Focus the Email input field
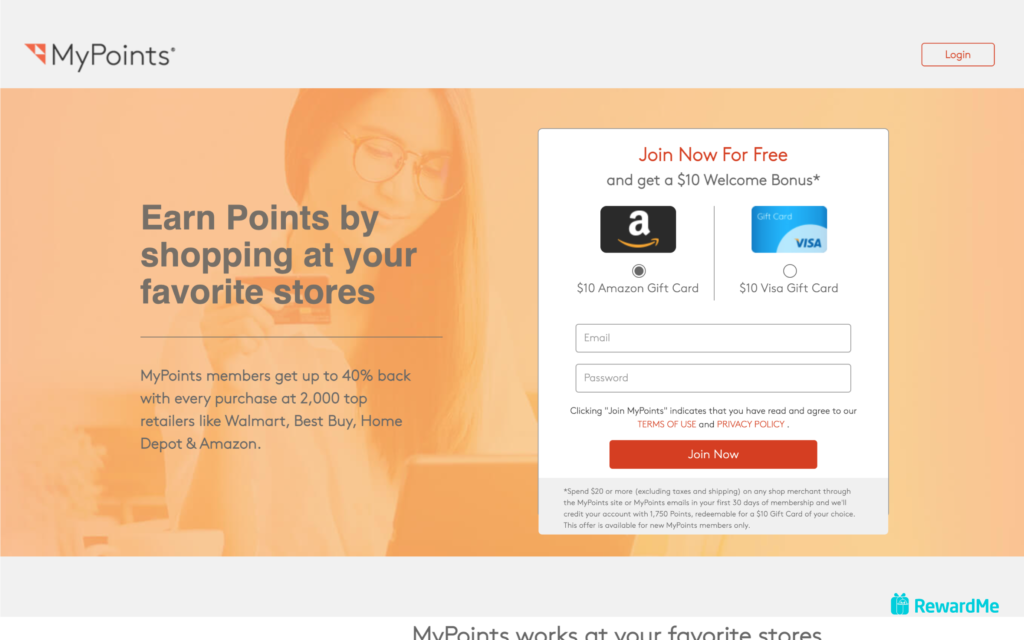The height and width of the screenshot is (640, 1024). coord(712,338)
